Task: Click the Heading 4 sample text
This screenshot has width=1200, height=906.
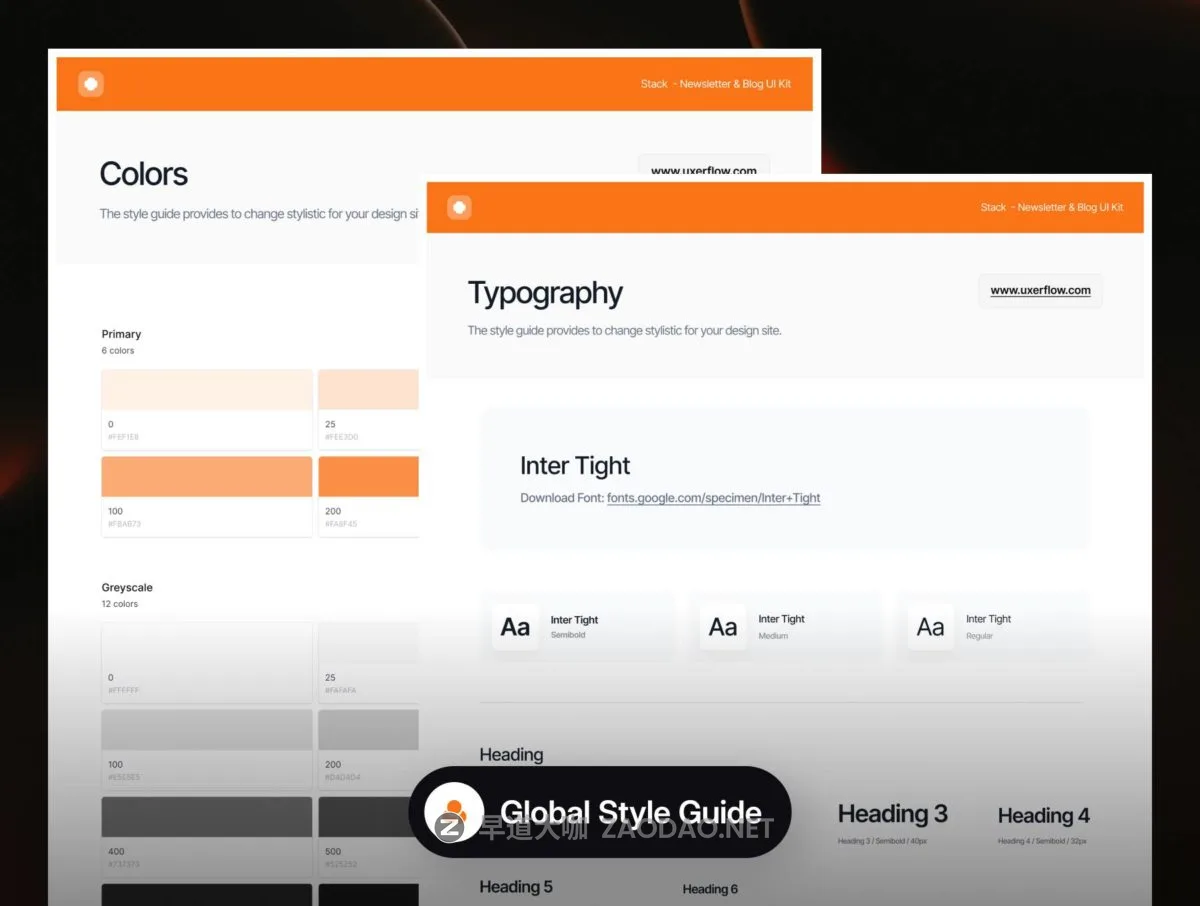Action: click(x=1043, y=816)
